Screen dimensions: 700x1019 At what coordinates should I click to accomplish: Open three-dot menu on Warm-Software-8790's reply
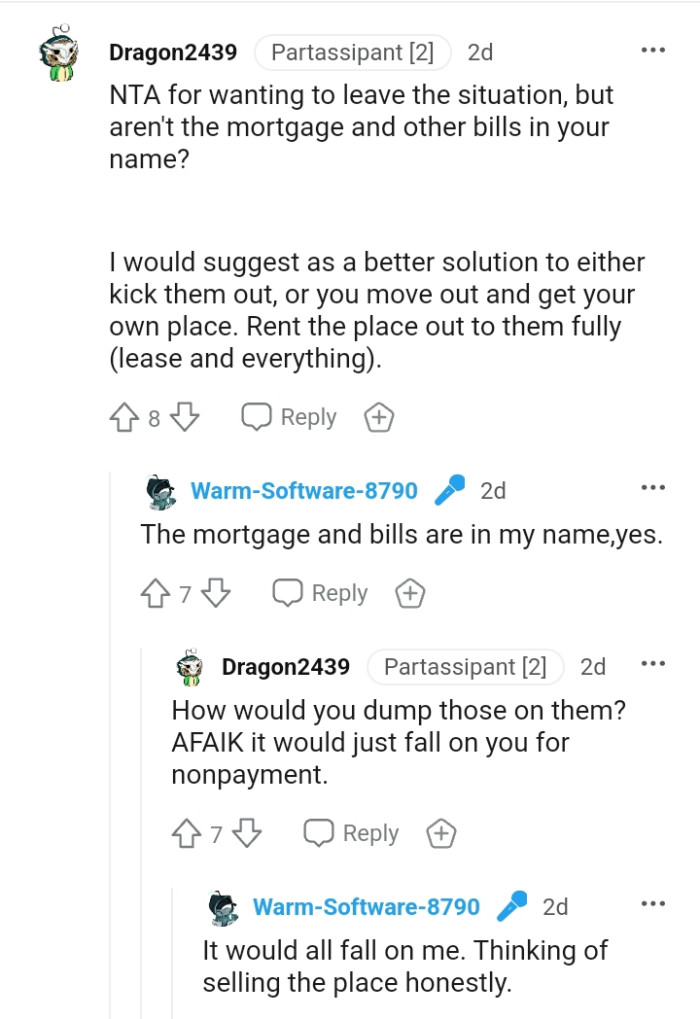click(x=653, y=487)
